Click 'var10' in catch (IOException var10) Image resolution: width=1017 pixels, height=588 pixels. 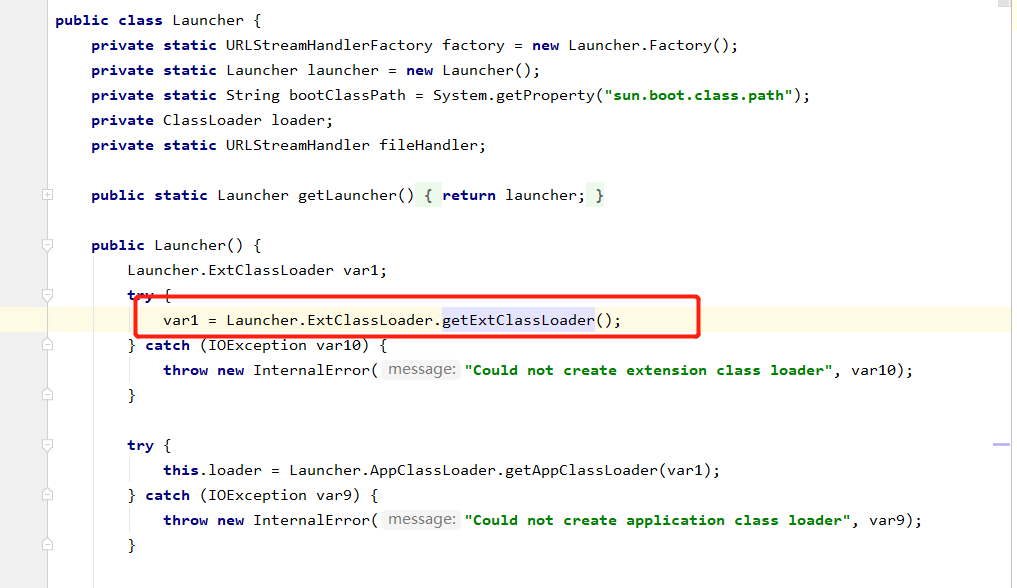pos(338,346)
